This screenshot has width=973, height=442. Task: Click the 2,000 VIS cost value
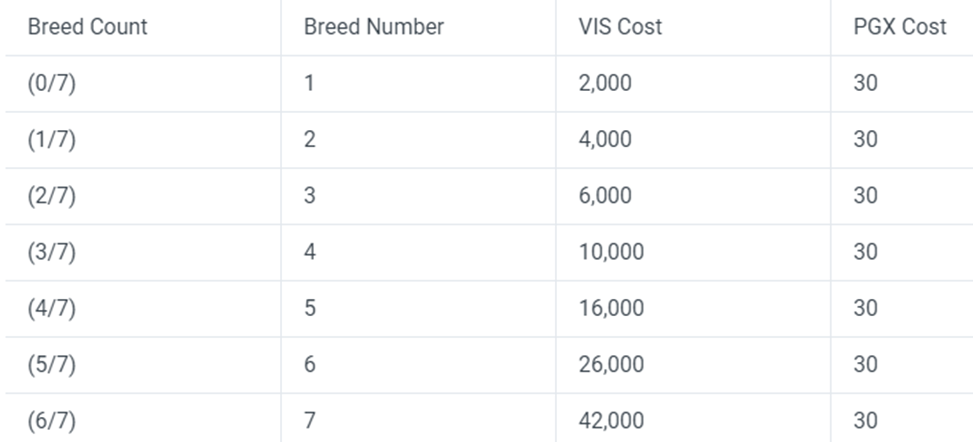click(605, 84)
